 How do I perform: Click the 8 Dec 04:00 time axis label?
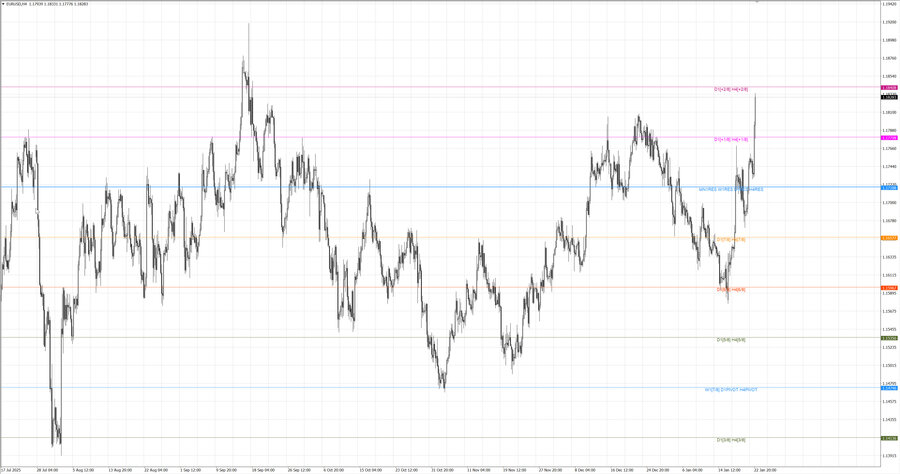pyautogui.click(x=585, y=470)
